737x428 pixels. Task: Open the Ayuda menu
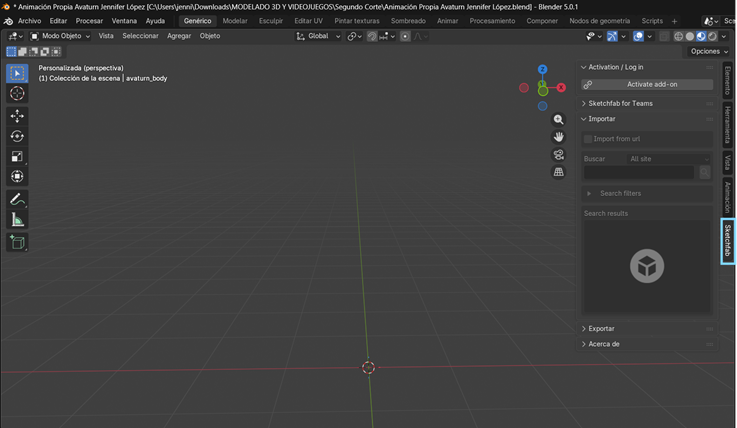(x=155, y=21)
